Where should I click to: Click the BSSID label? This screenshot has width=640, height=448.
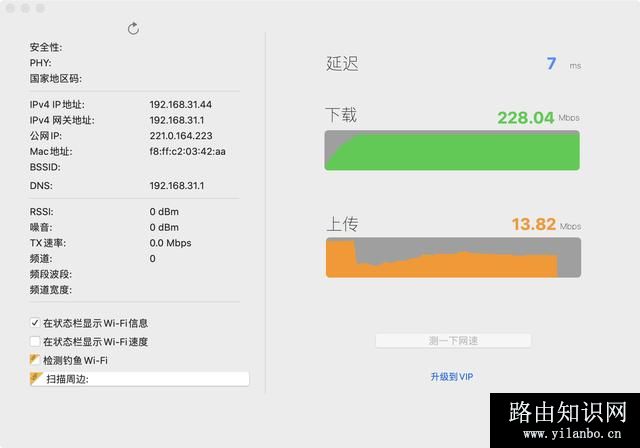click(x=45, y=167)
